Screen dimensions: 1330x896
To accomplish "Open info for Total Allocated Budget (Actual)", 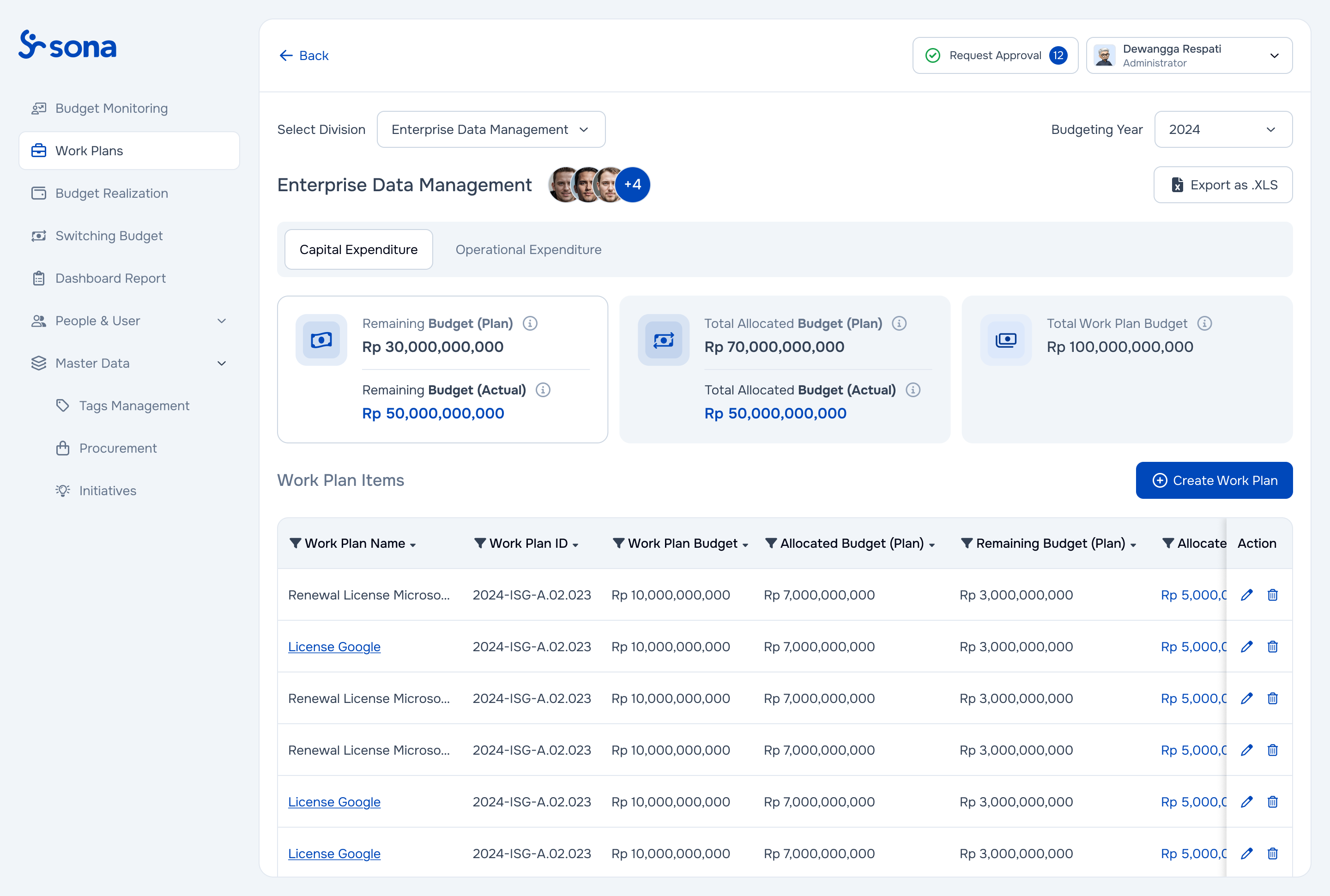I will (x=913, y=390).
